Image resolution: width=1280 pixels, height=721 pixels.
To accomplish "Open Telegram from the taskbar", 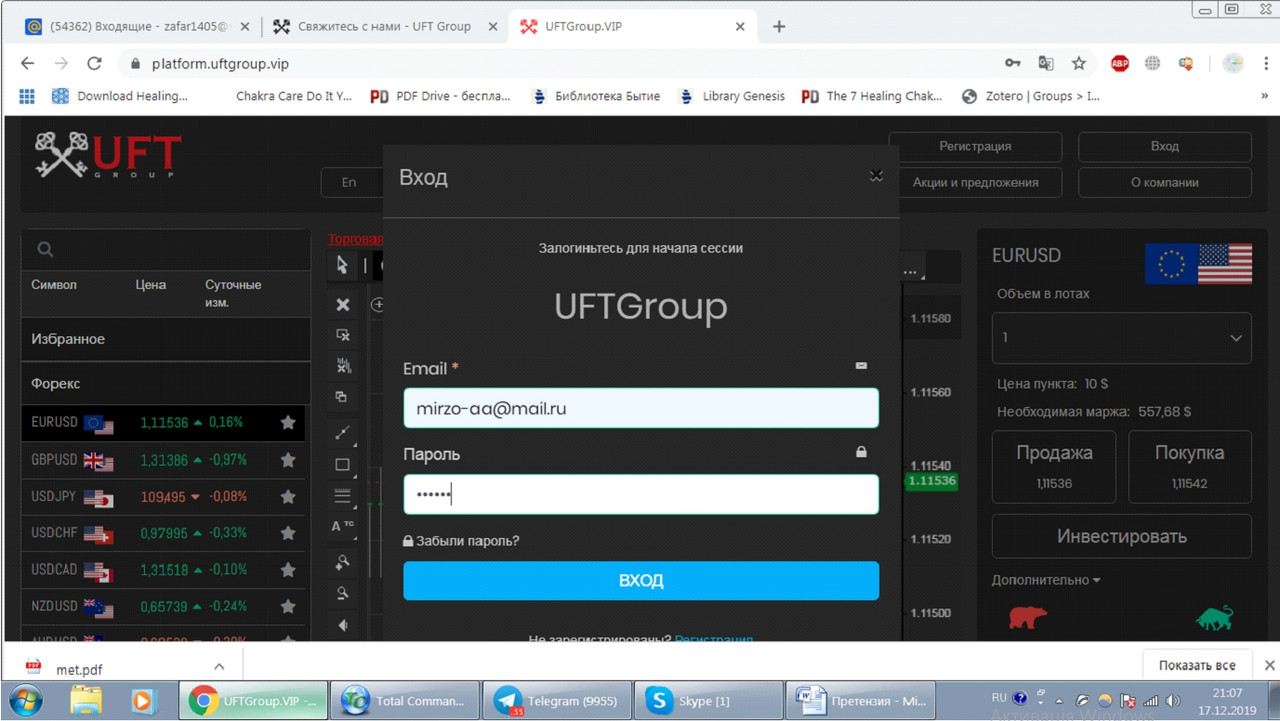I will pos(559,700).
